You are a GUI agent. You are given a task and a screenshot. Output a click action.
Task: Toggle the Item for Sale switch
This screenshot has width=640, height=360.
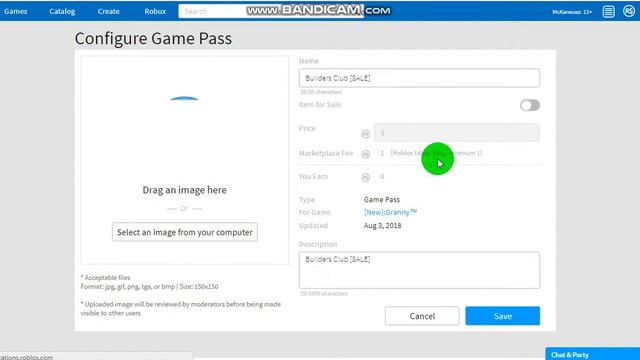click(x=530, y=105)
